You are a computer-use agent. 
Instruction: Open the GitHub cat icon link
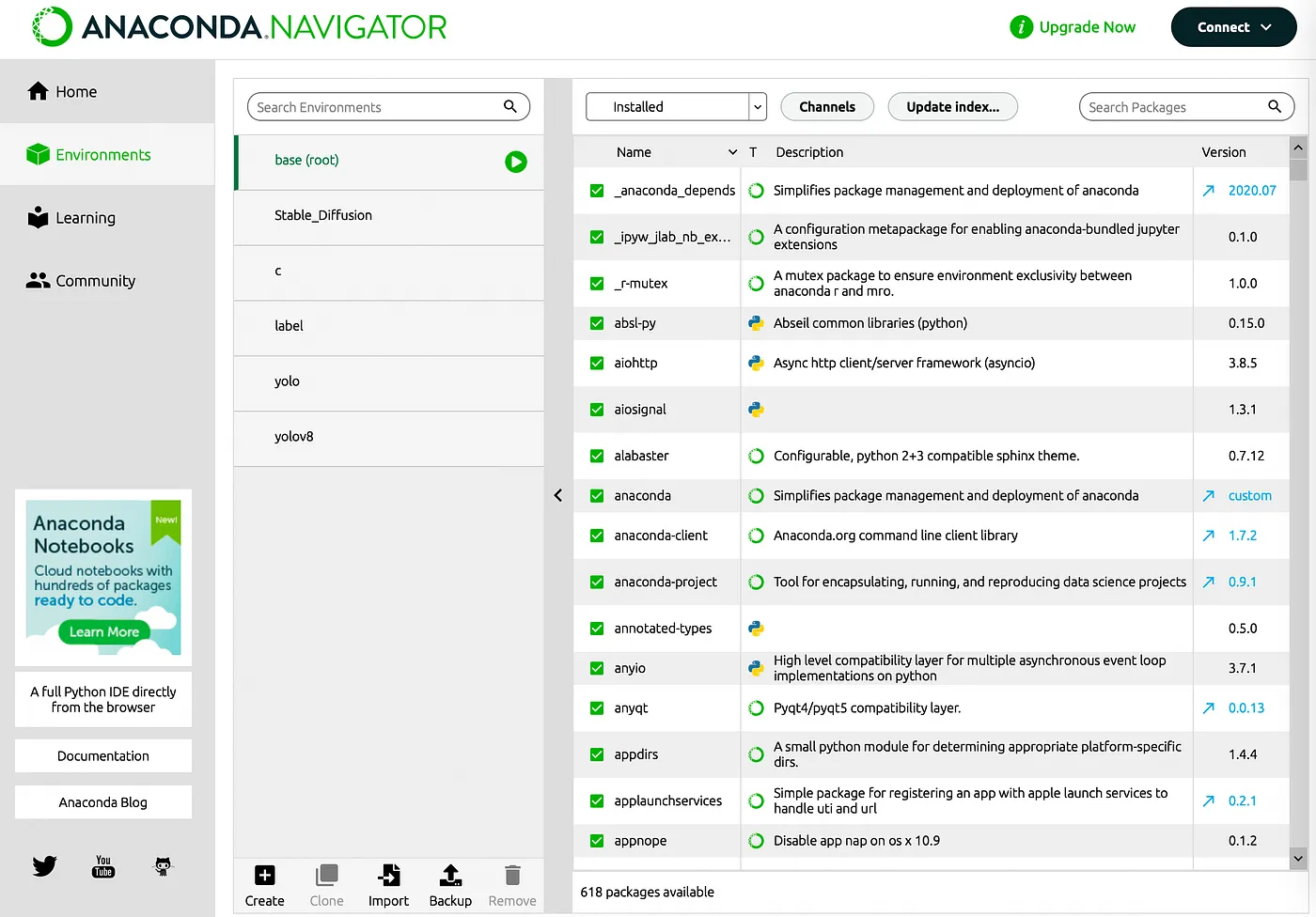tap(163, 866)
